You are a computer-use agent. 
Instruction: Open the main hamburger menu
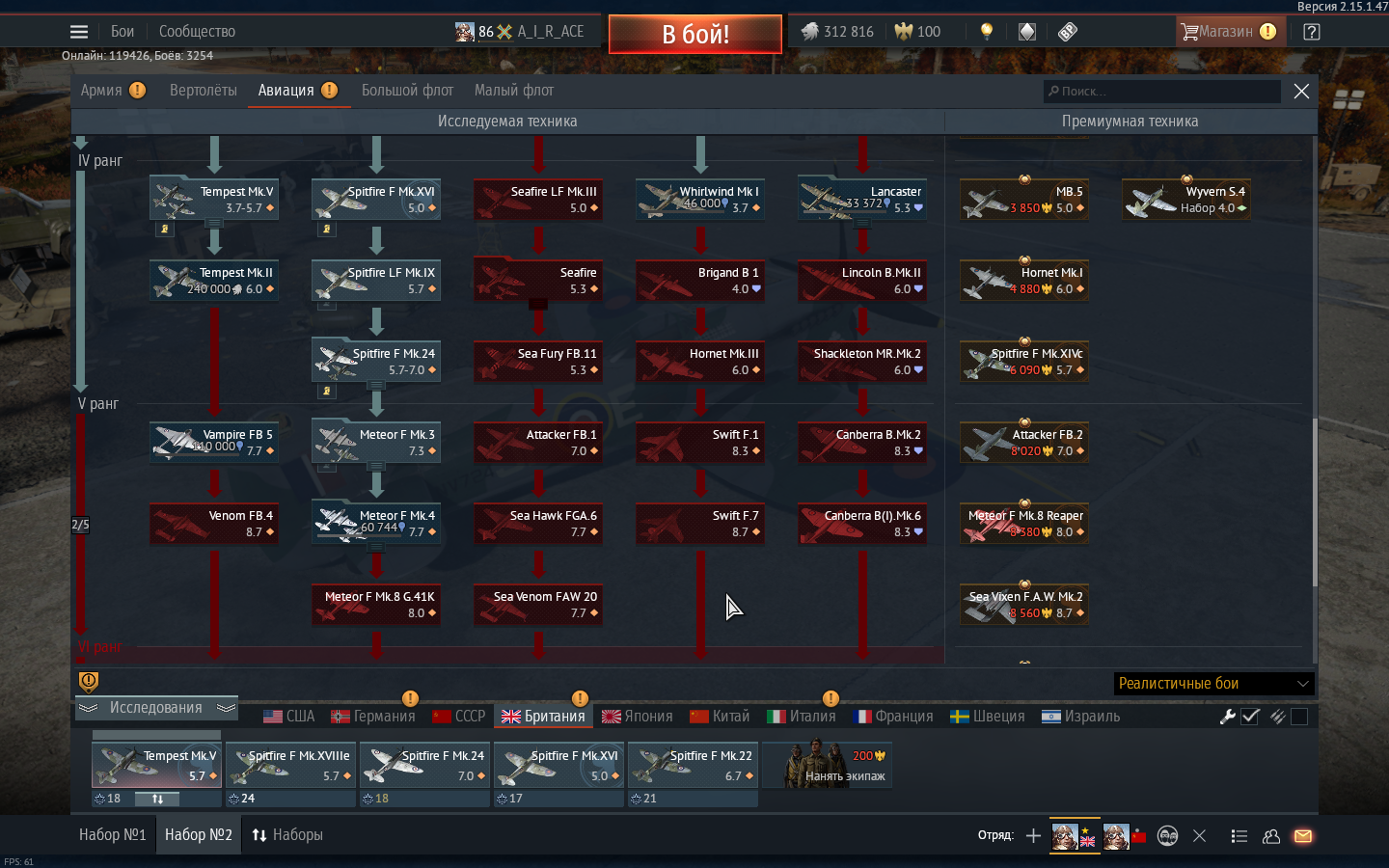point(79,32)
